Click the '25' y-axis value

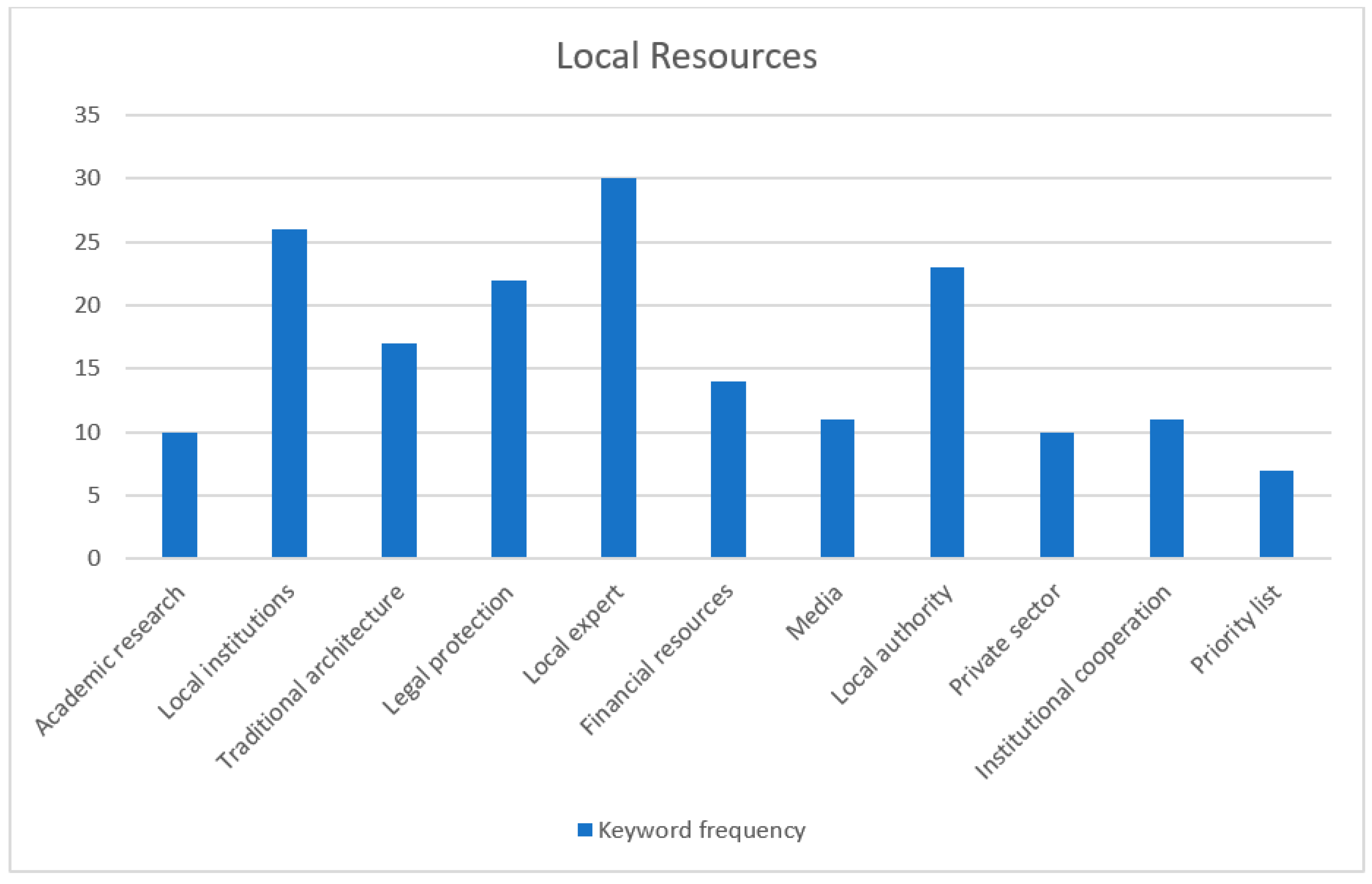pos(87,243)
